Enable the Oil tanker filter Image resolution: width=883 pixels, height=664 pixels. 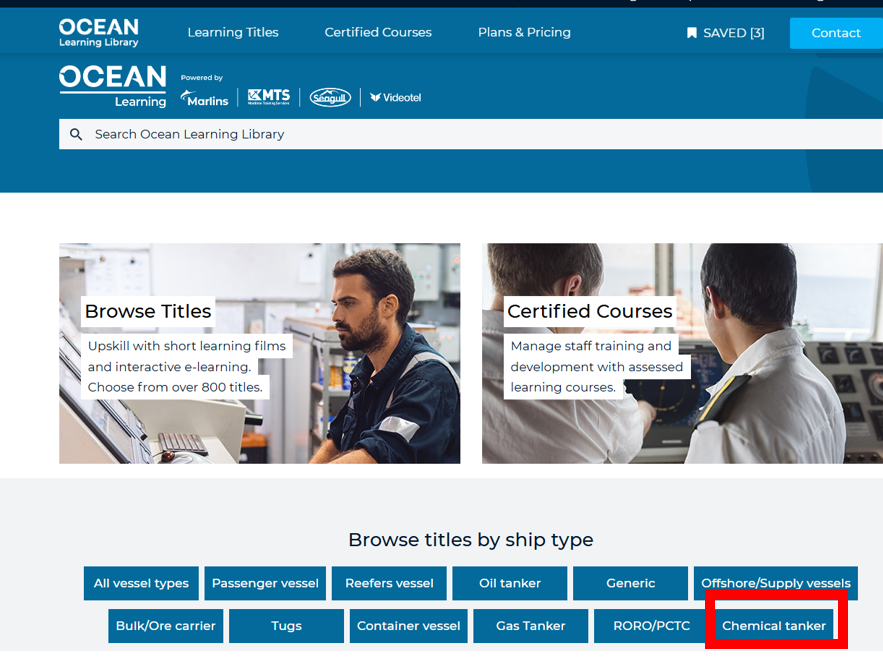click(509, 583)
